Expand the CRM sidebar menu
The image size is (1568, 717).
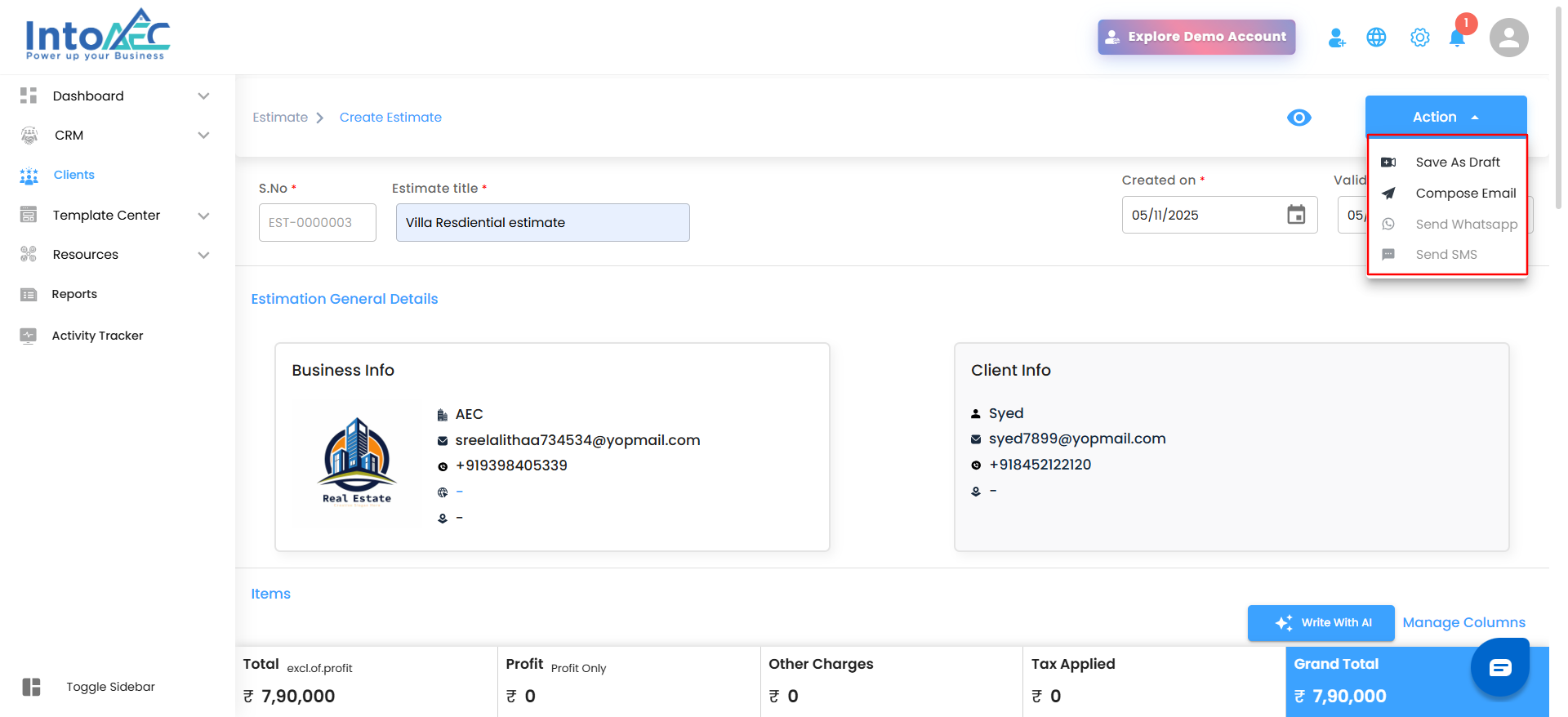(x=203, y=136)
